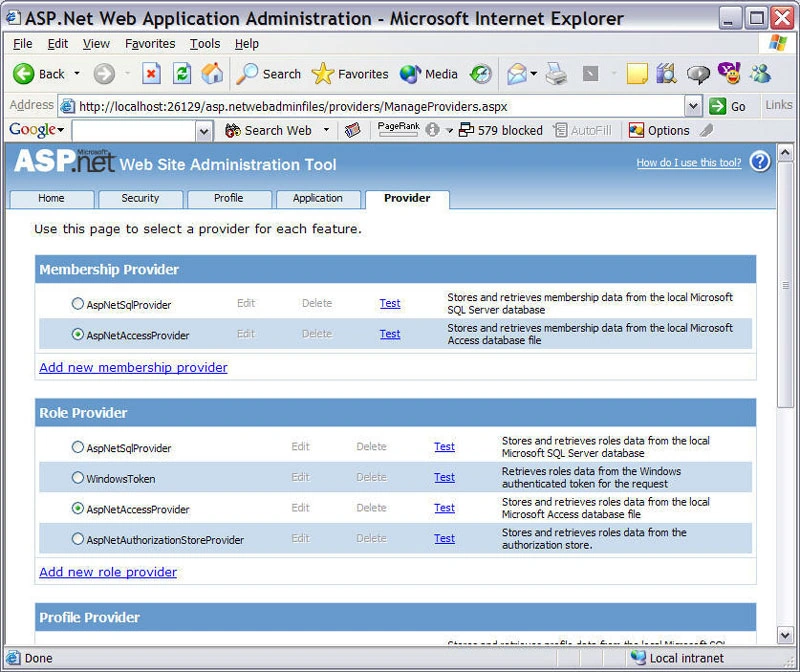Click into the Google toolbar search field
The width and height of the screenshot is (800, 672).
[134, 131]
